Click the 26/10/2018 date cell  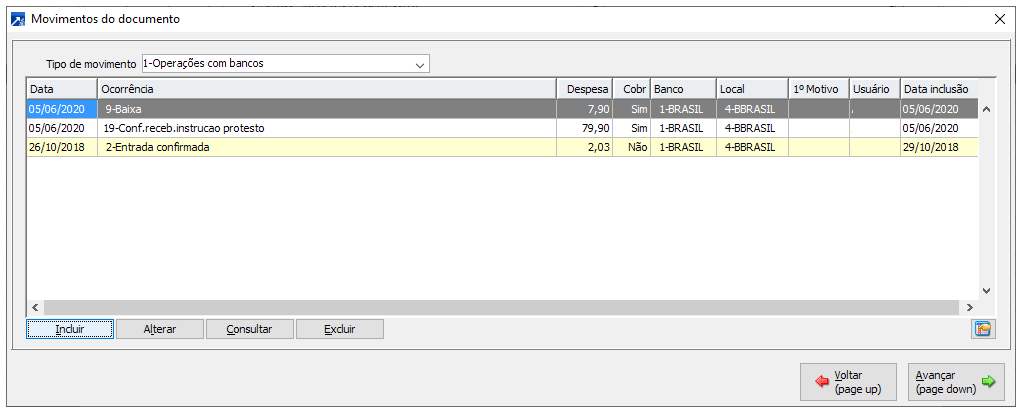click(62, 147)
